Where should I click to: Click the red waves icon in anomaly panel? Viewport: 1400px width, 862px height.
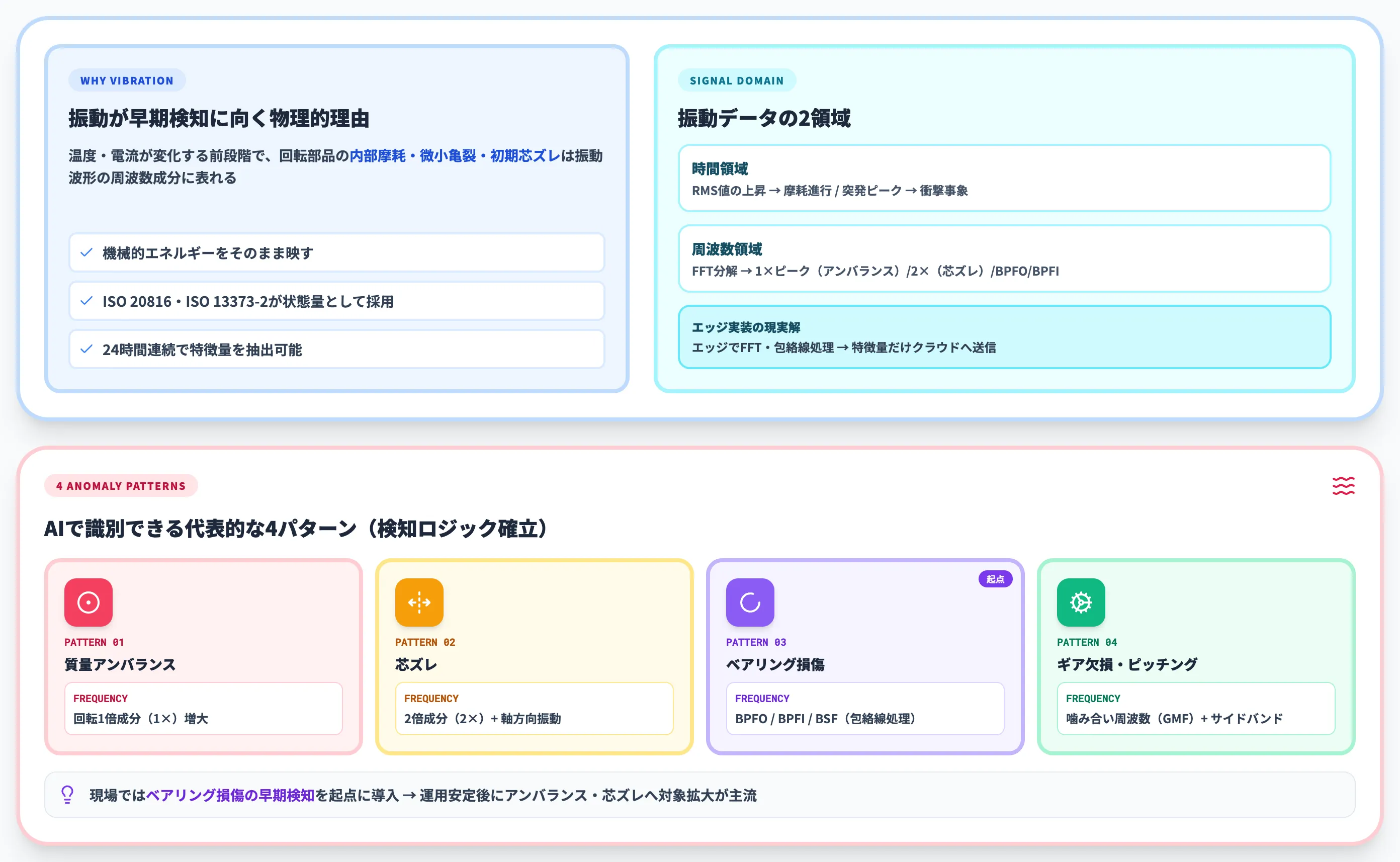[1343, 486]
